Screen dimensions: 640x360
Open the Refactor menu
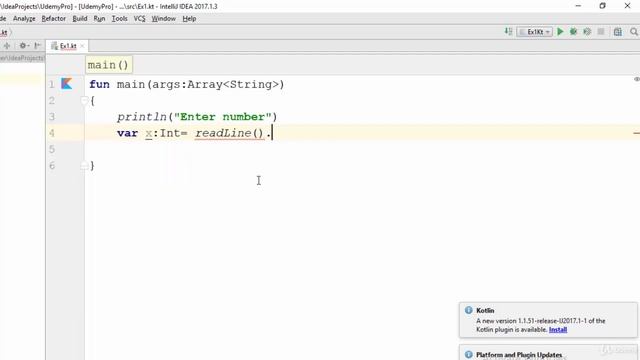pos(53,18)
